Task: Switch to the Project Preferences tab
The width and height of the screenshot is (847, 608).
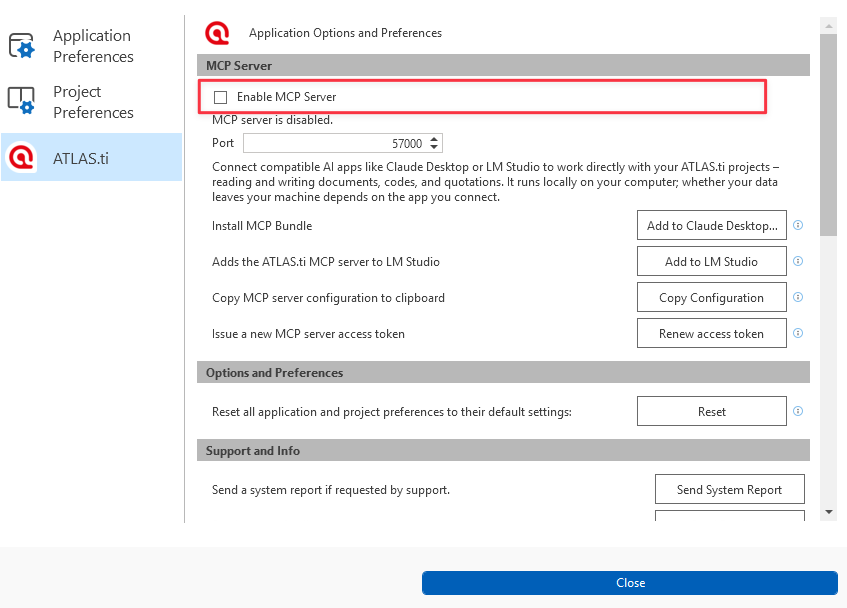Action: tap(92, 102)
